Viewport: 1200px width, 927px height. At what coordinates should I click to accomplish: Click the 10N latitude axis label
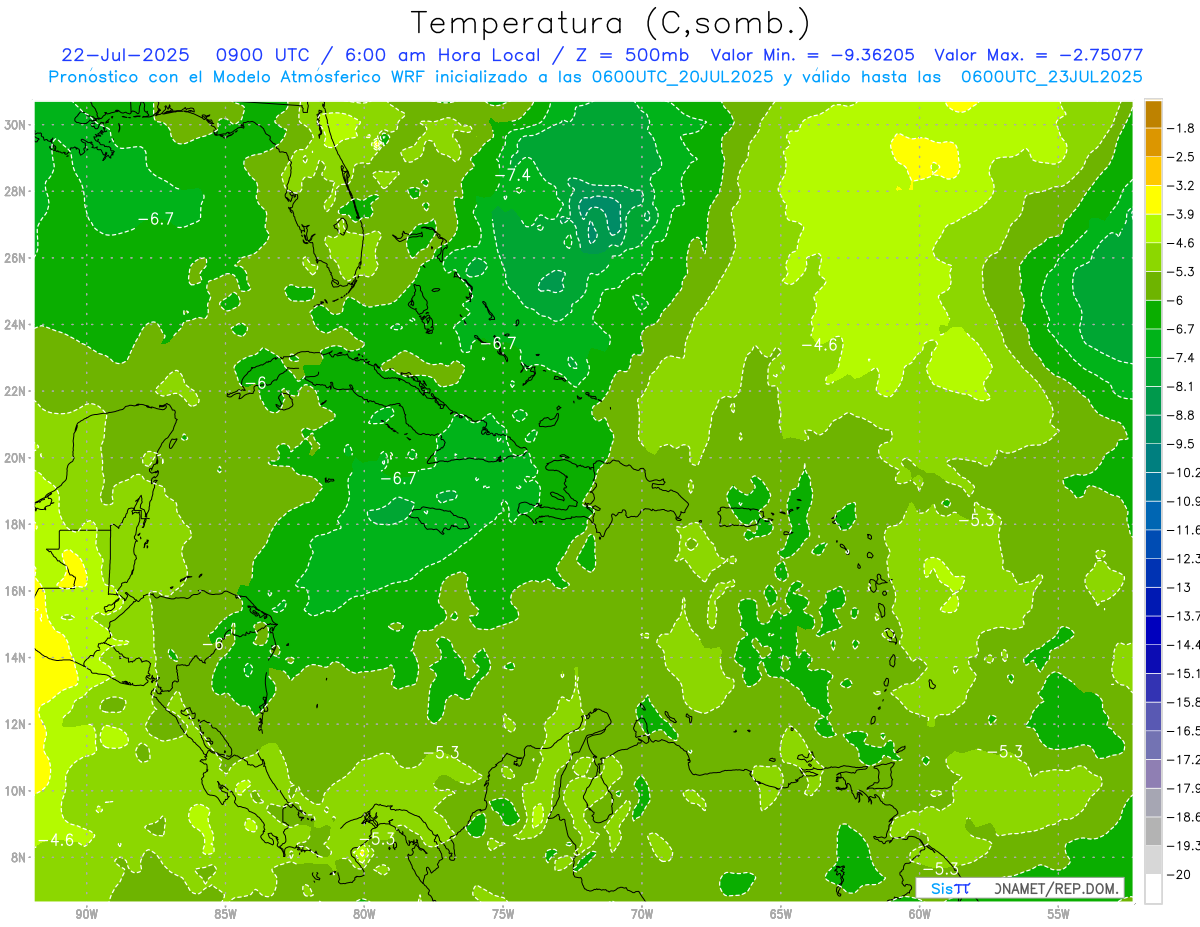17,791
